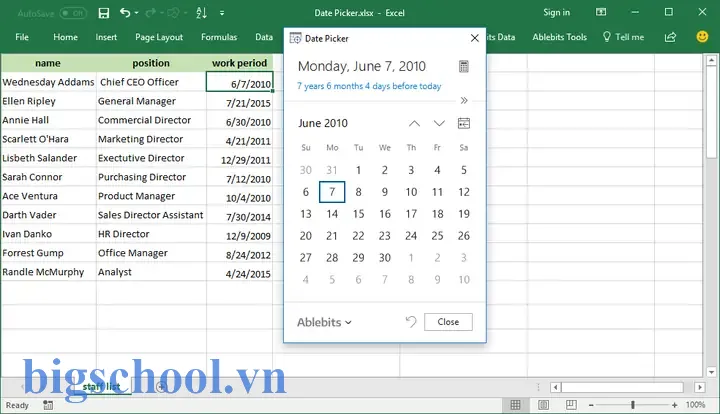
Task: Switch to Page Break Preview icon
Action: [x=571, y=405]
